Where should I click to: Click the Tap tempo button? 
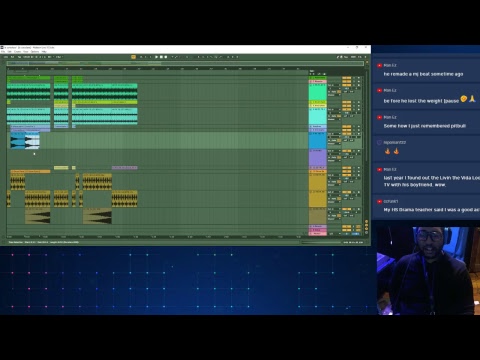coord(19,57)
